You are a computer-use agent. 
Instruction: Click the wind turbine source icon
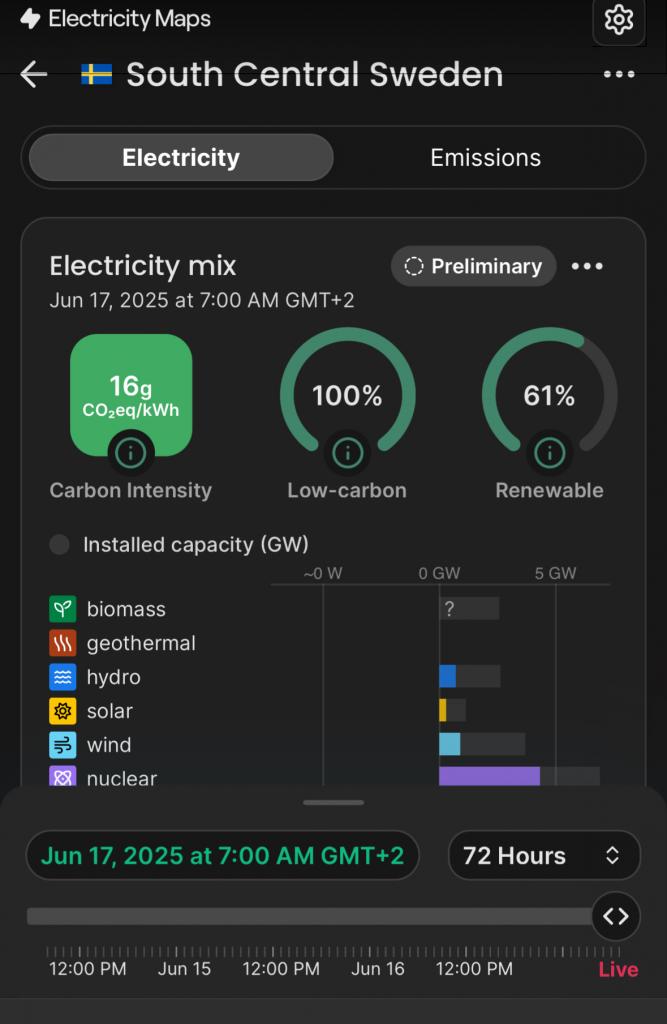(63, 745)
